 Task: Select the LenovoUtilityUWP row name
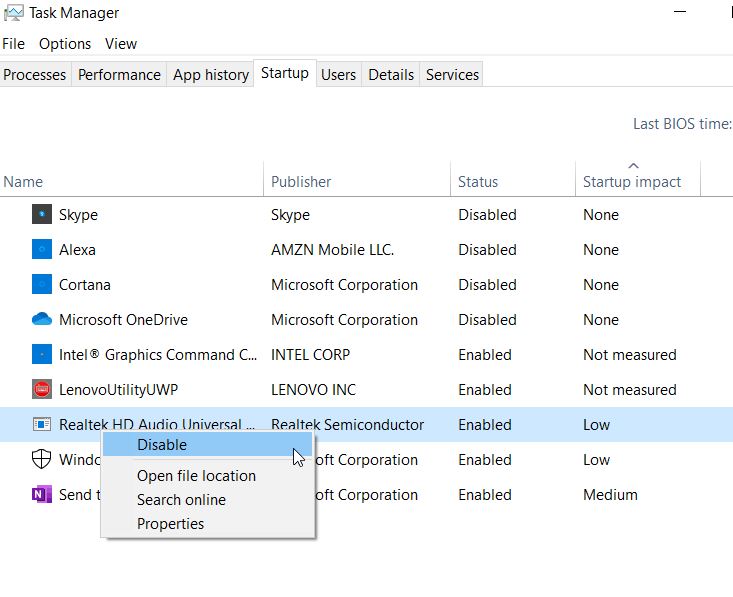click(x=118, y=390)
